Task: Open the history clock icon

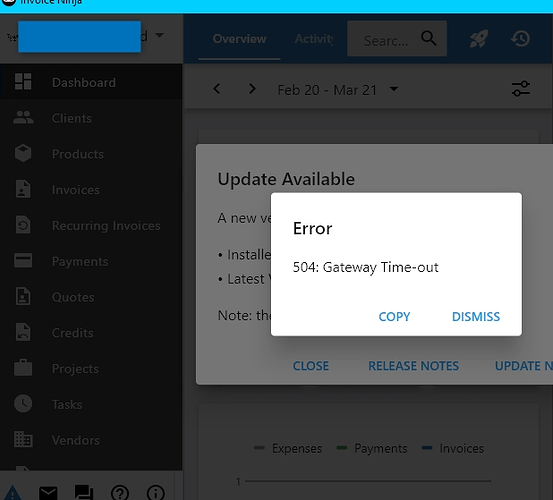Action: 520,38
